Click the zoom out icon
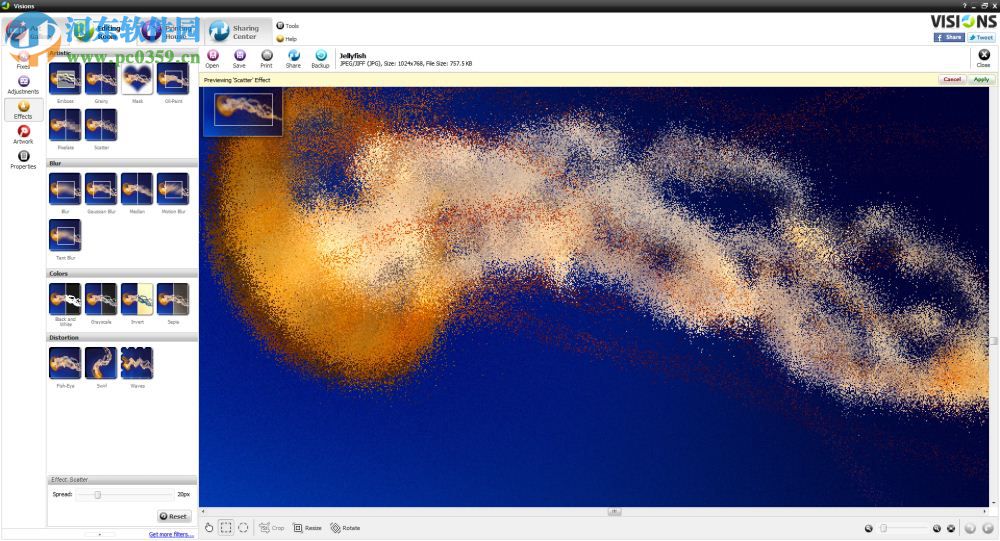This screenshot has height=541, width=1000. click(x=869, y=528)
